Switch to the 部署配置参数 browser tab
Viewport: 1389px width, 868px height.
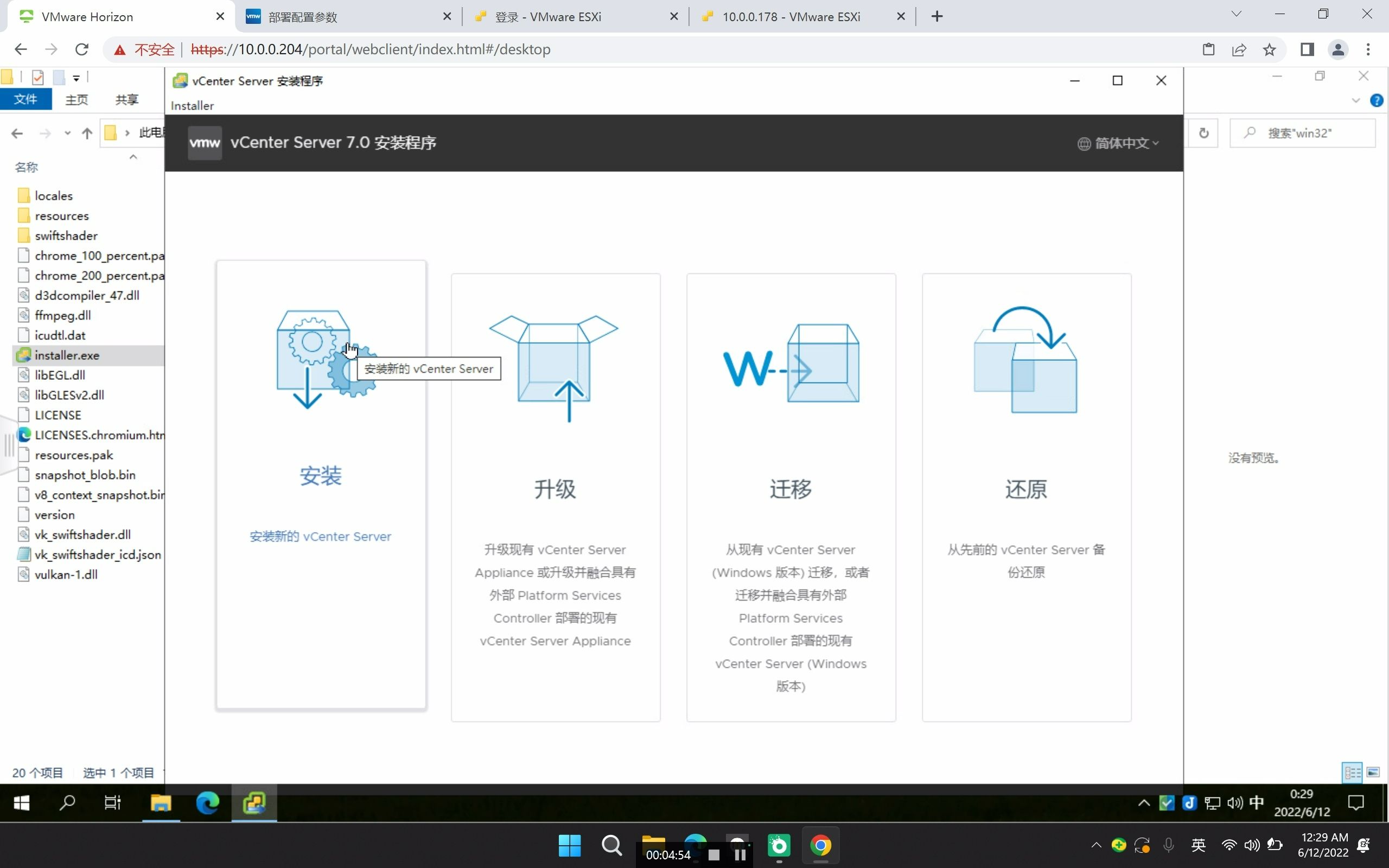pos(348,17)
